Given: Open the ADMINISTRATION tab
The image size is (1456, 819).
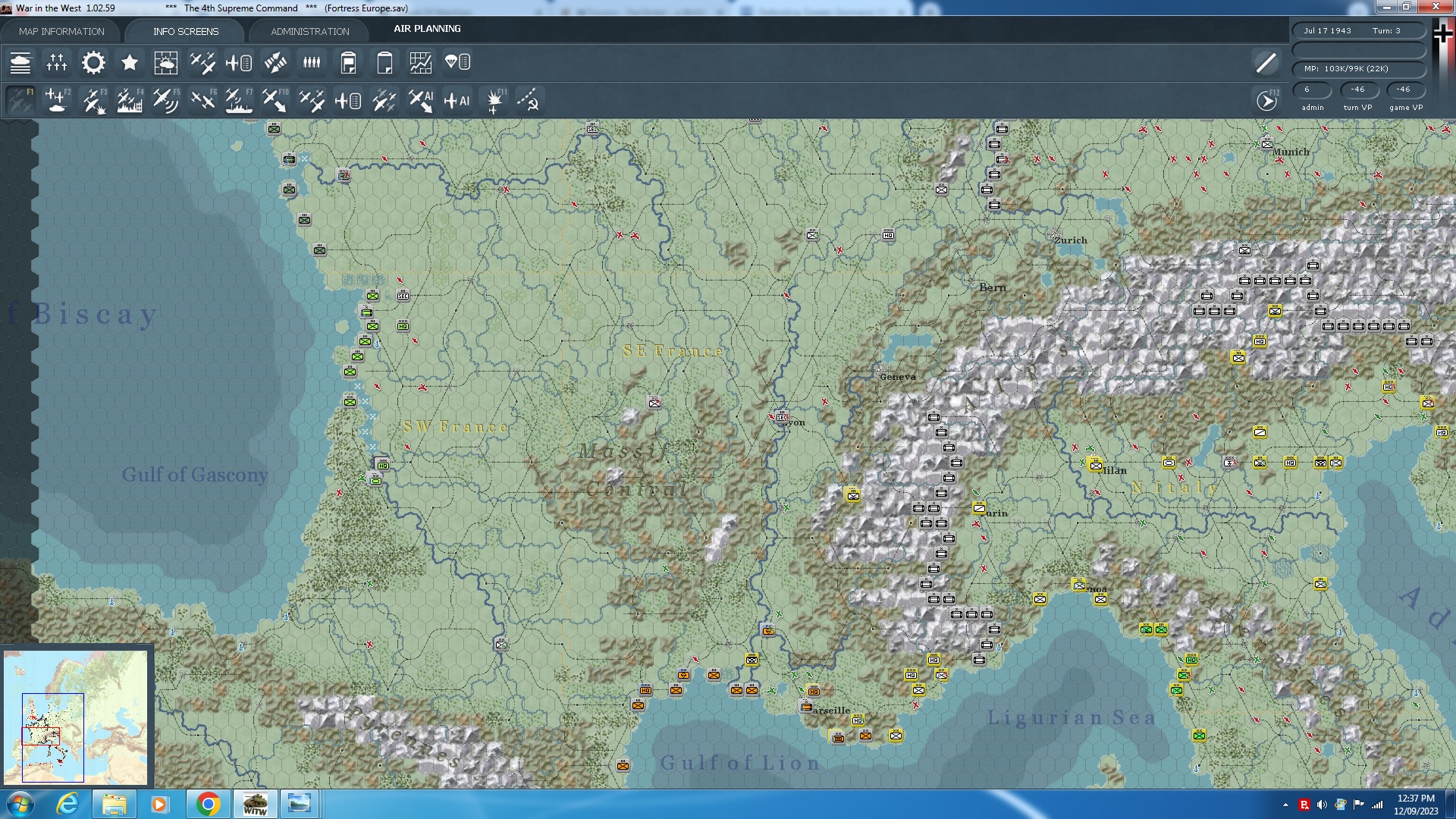Looking at the screenshot, I should click(310, 31).
